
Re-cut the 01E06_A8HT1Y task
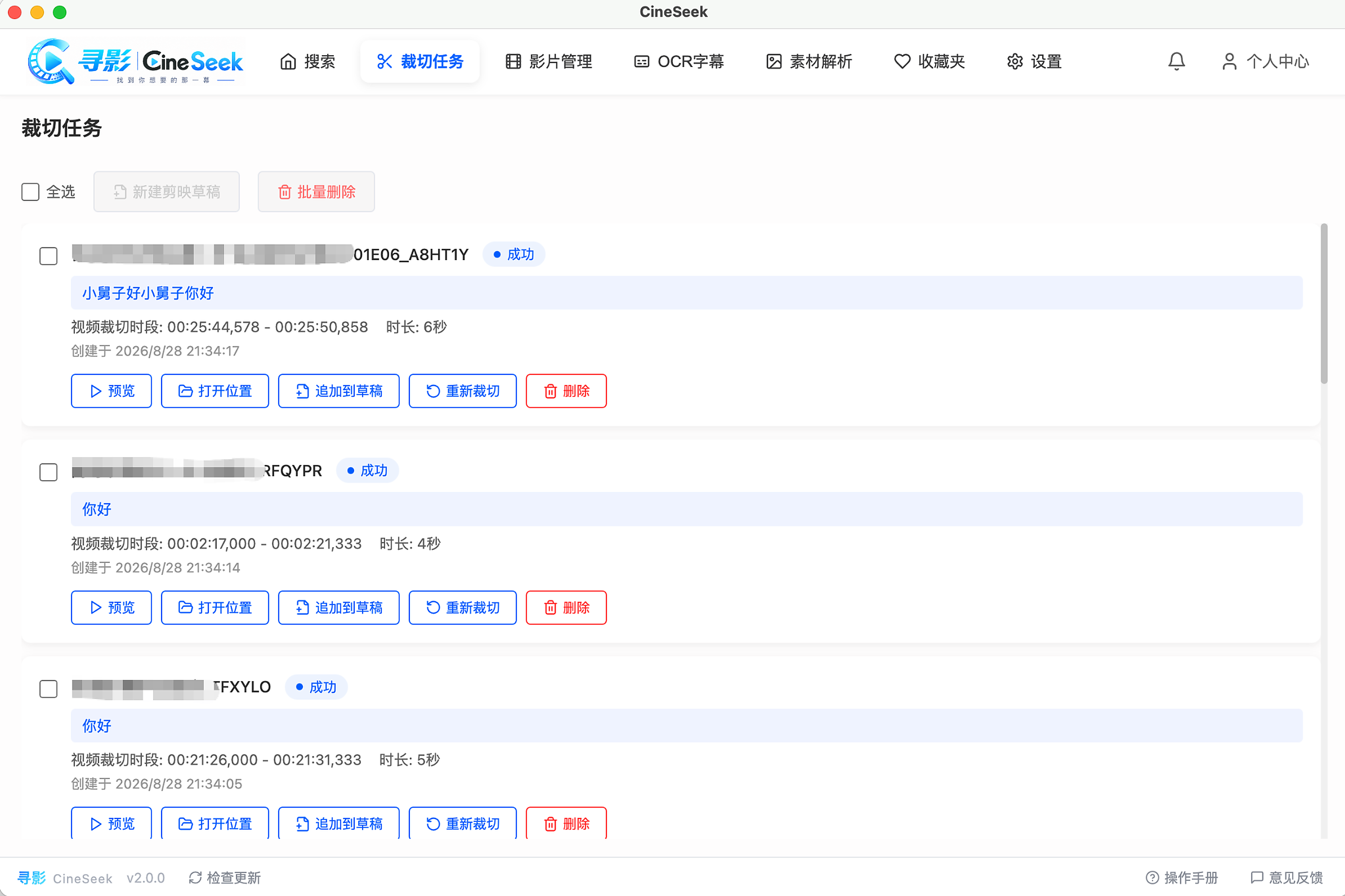point(463,391)
